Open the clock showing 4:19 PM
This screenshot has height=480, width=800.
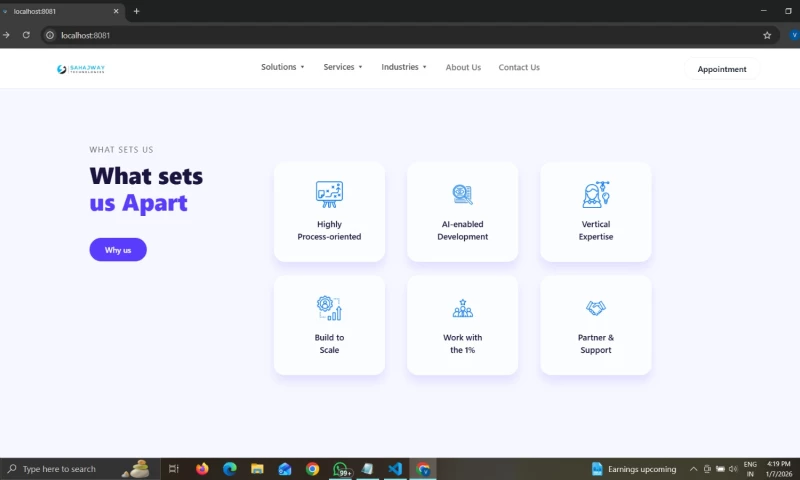coord(779,469)
